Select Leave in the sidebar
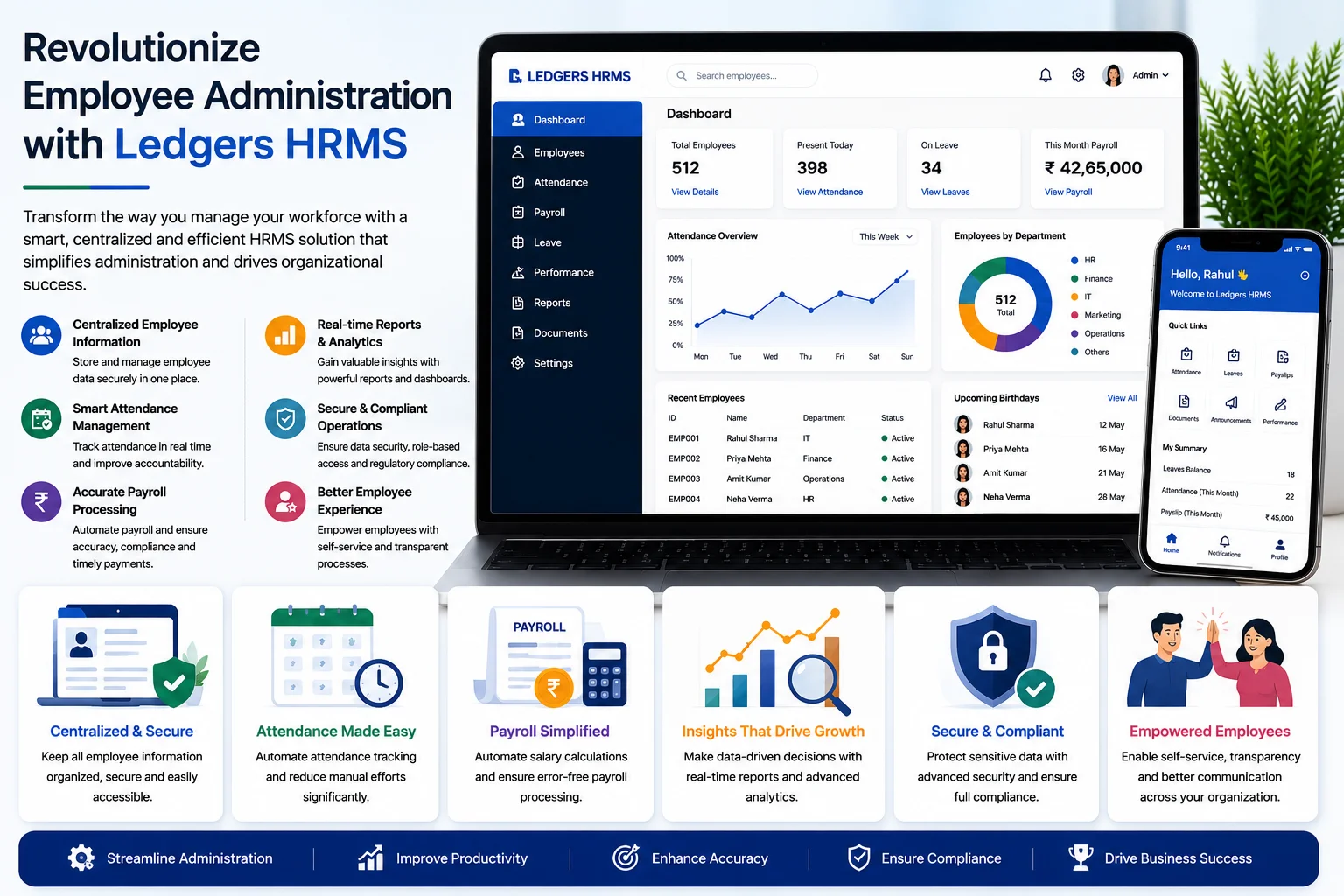Viewport: 1344px width, 896px height. click(x=567, y=242)
